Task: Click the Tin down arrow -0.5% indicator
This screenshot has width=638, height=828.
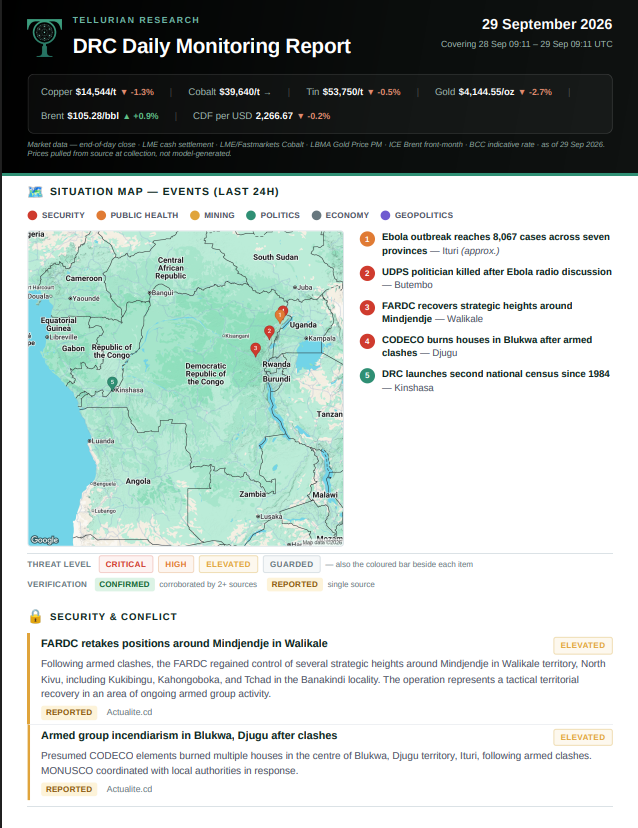Action: (x=384, y=92)
